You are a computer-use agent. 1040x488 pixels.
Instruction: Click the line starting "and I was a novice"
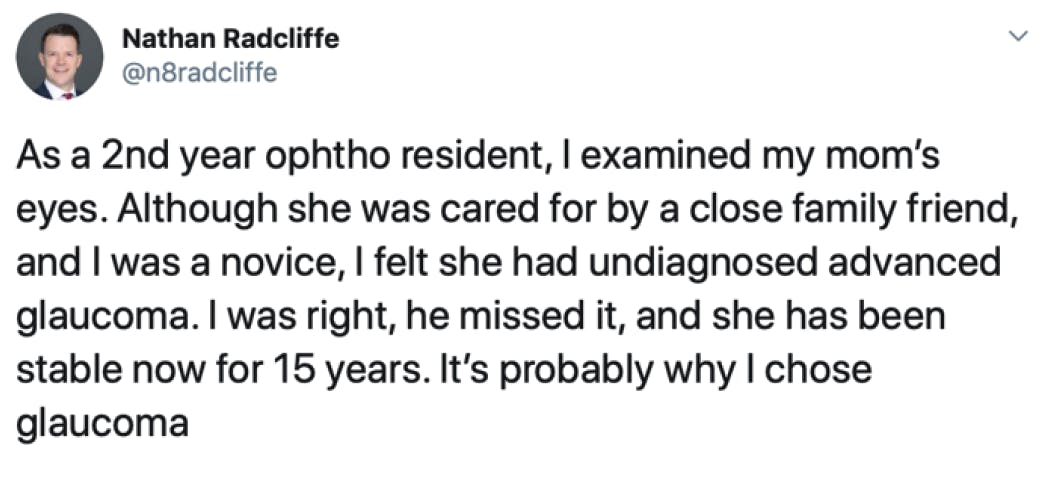[x=509, y=264]
